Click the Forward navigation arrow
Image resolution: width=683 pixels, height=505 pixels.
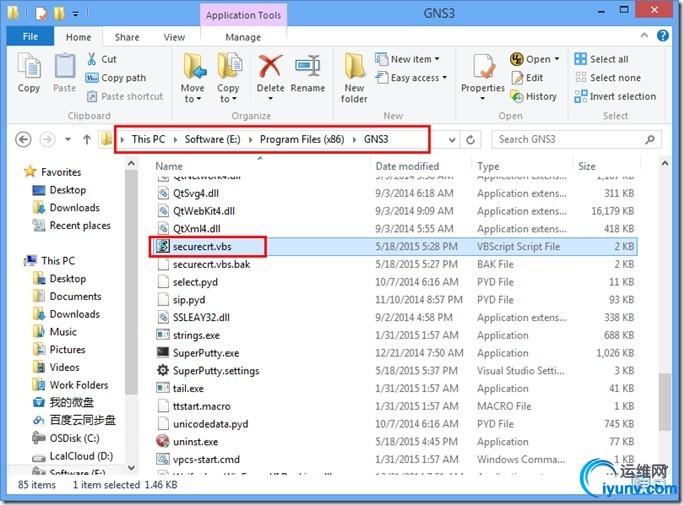[x=47, y=139]
